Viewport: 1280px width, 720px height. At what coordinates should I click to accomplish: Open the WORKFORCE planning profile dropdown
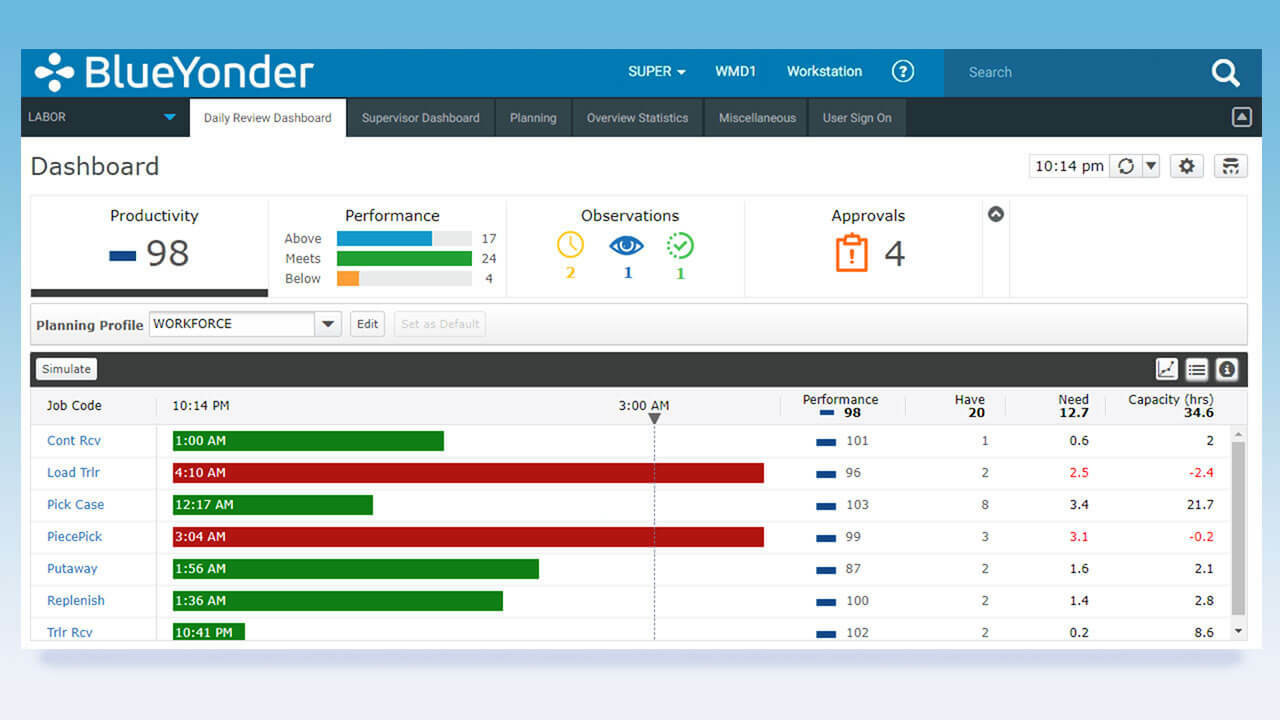328,323
